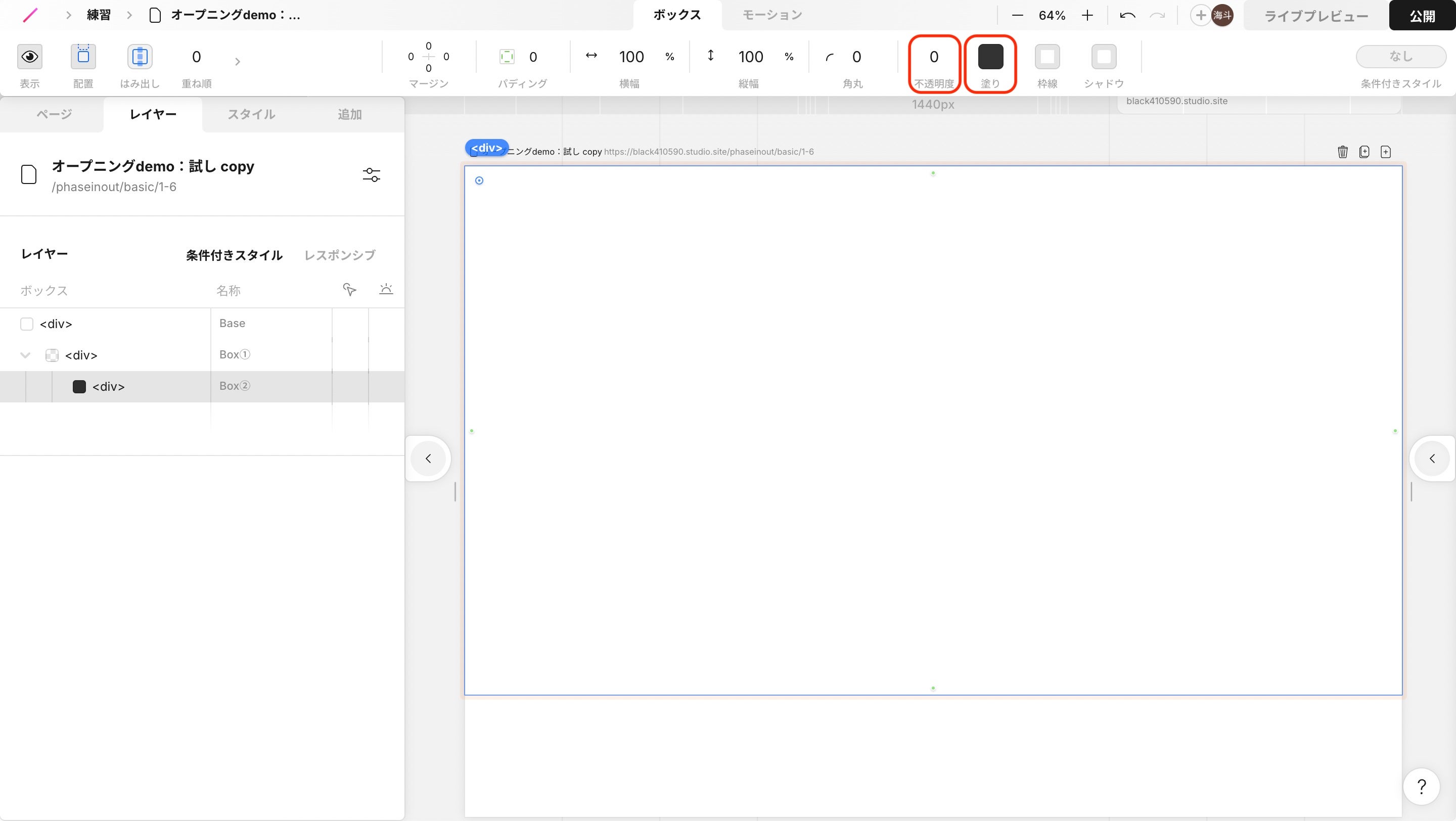
Task: Click the zoom in plus icon
Action: click(x=1087, y=15)
